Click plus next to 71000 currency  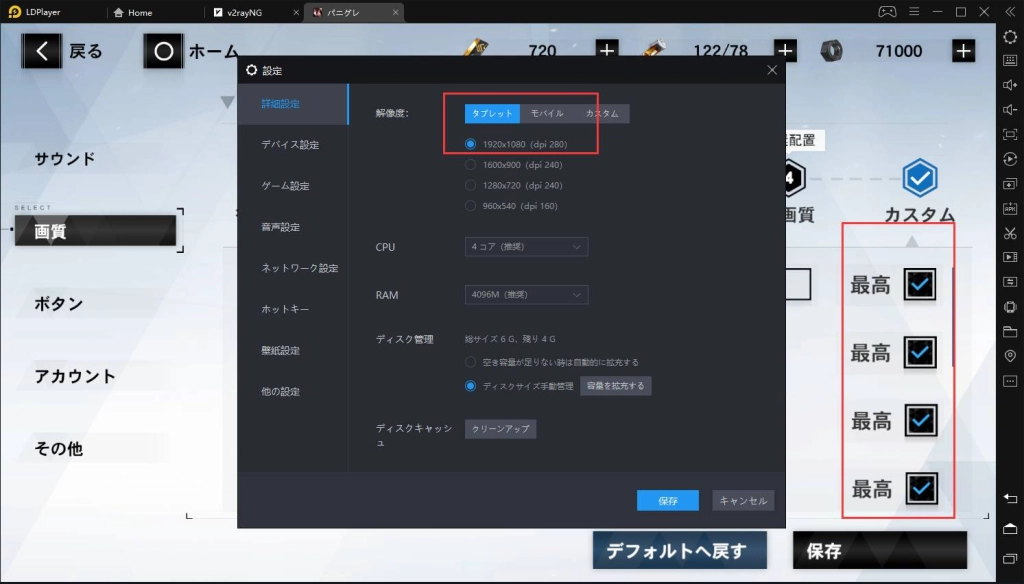pos(963,51)
